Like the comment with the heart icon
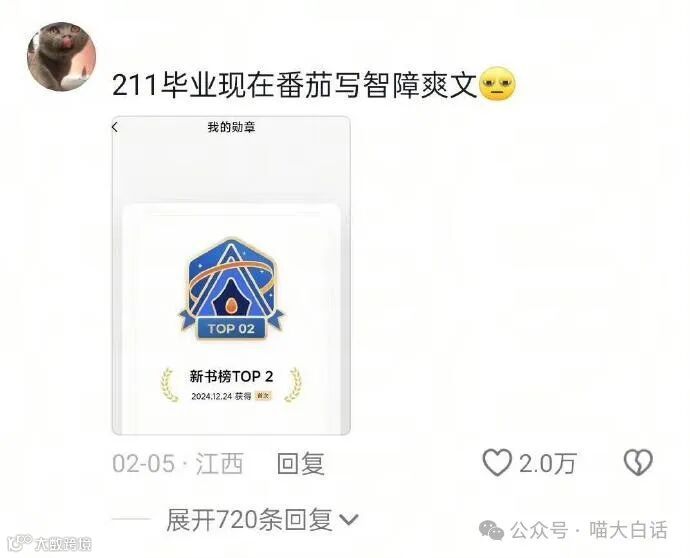This screenshot has width=690, height=558. (497, 463)
